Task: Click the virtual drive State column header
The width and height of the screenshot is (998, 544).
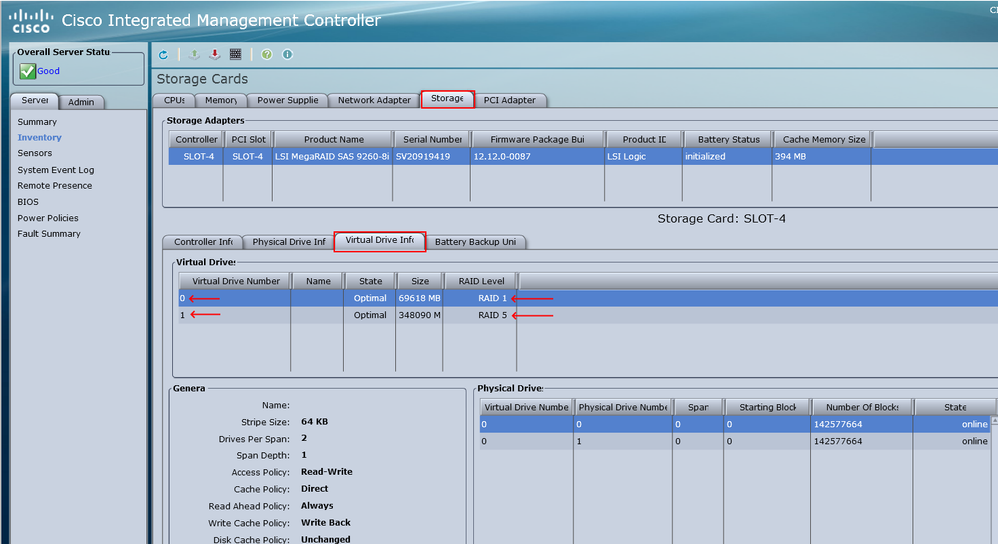Action: [x=370, y=281]
